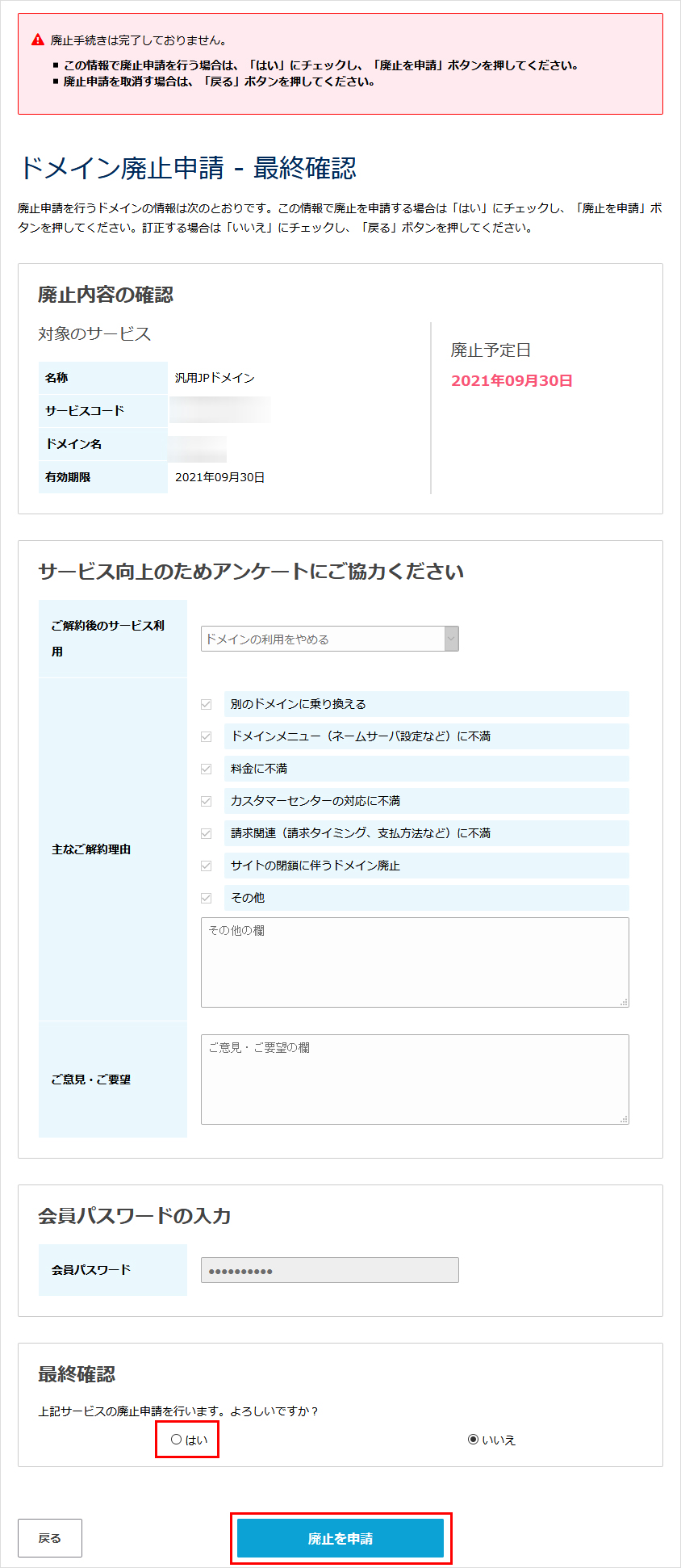Screen dimensions: 681x1568
Task: Toggle the サイトの閉鎖に伴うドメイン廃止 checkbox
Action: pos(207,866)
